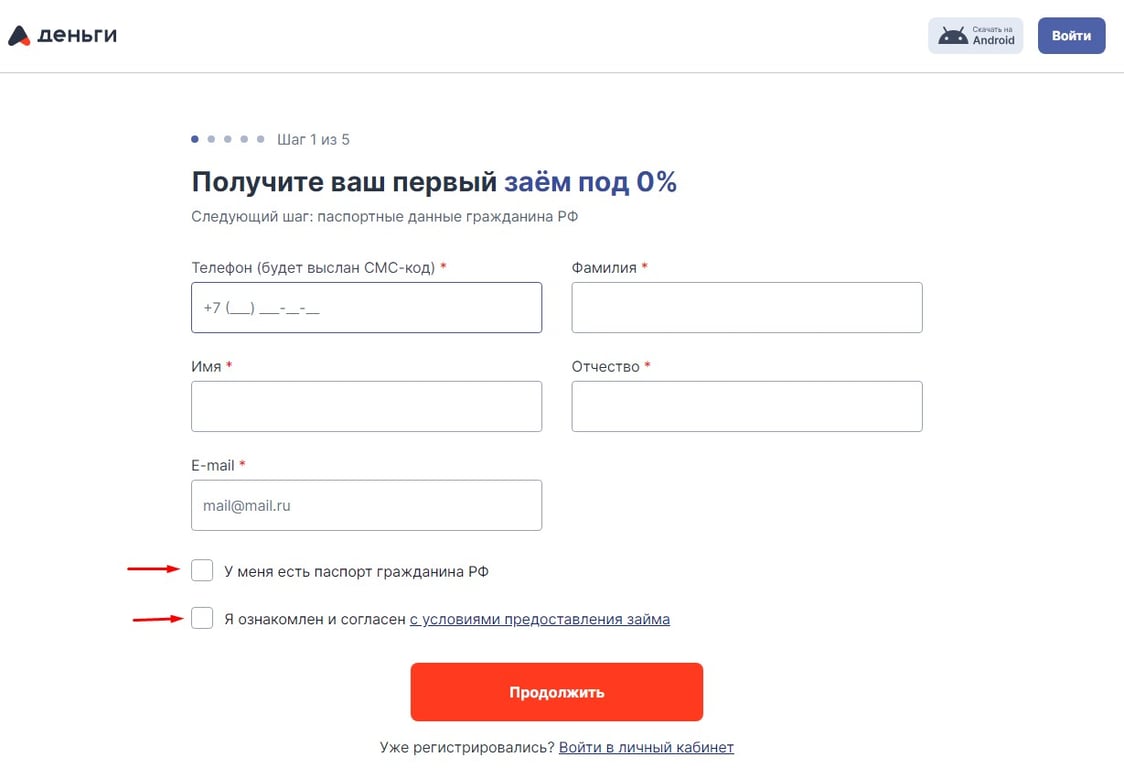Click into the Имя input field
The image size is (1124, 768).
point(366,406)
